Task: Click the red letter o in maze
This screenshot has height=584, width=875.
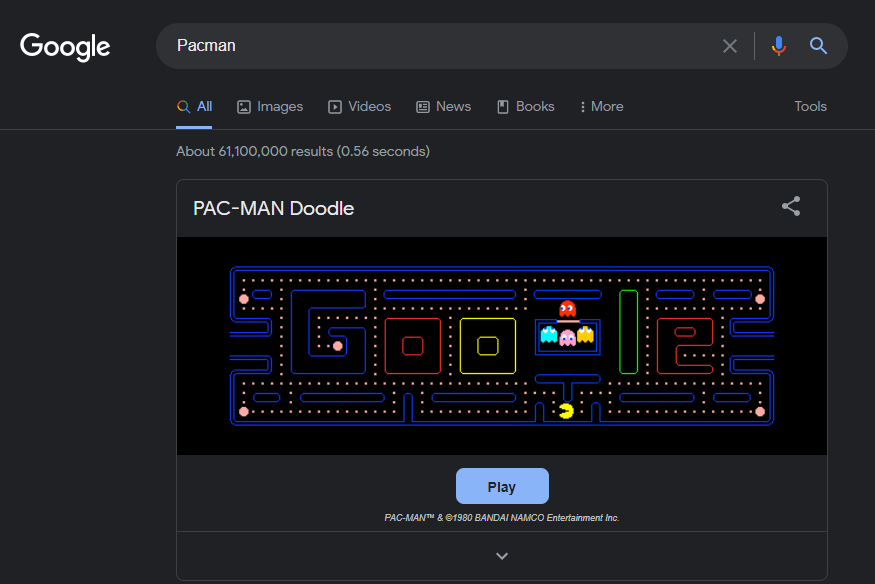Action: 413,346
